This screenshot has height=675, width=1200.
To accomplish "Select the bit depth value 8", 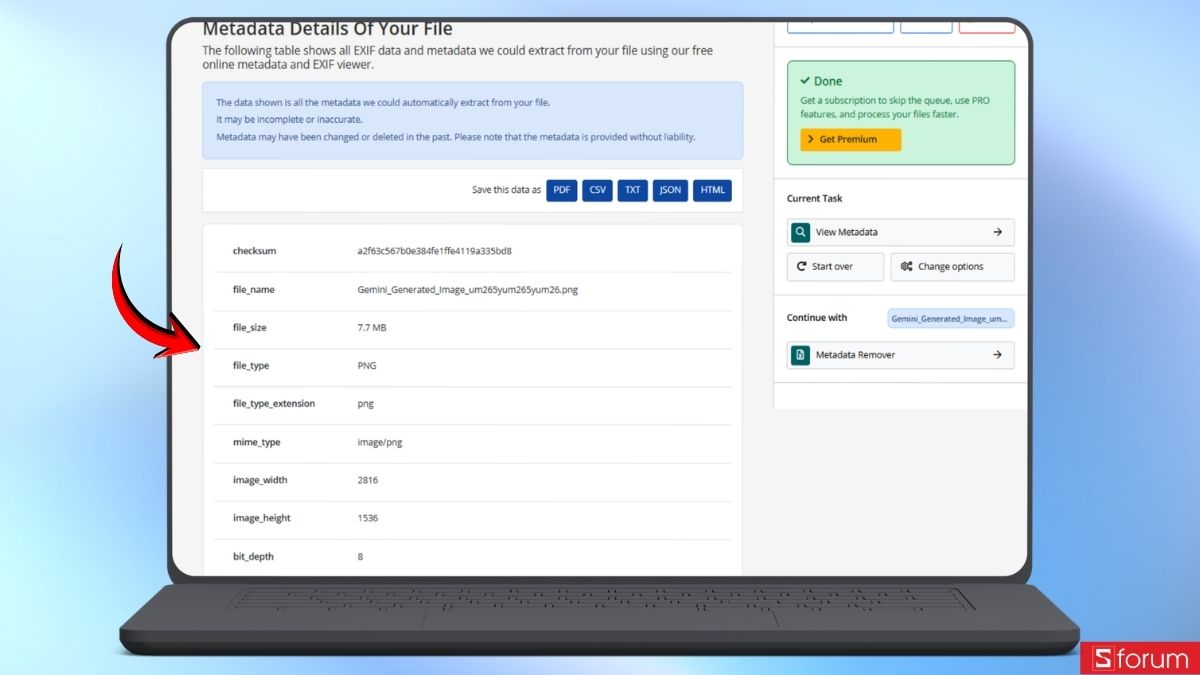I will coord(360,556).
